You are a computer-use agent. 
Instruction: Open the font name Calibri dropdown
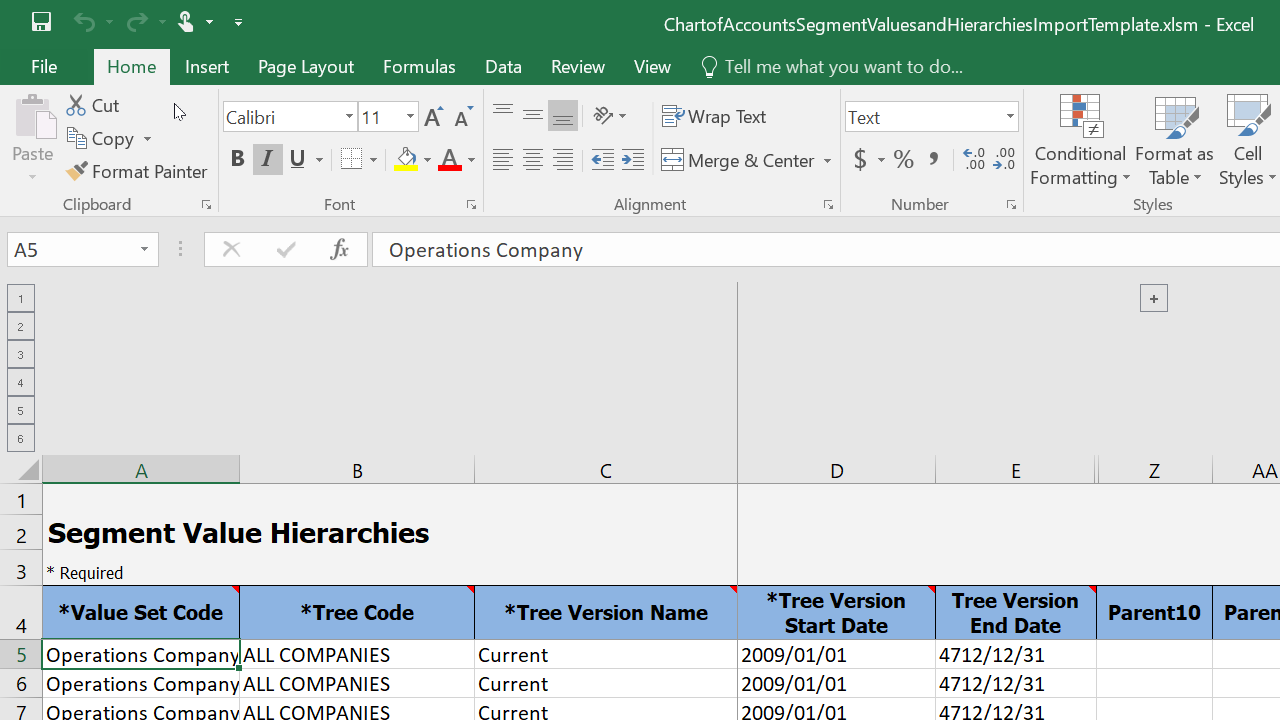click(x=349, y=117)
